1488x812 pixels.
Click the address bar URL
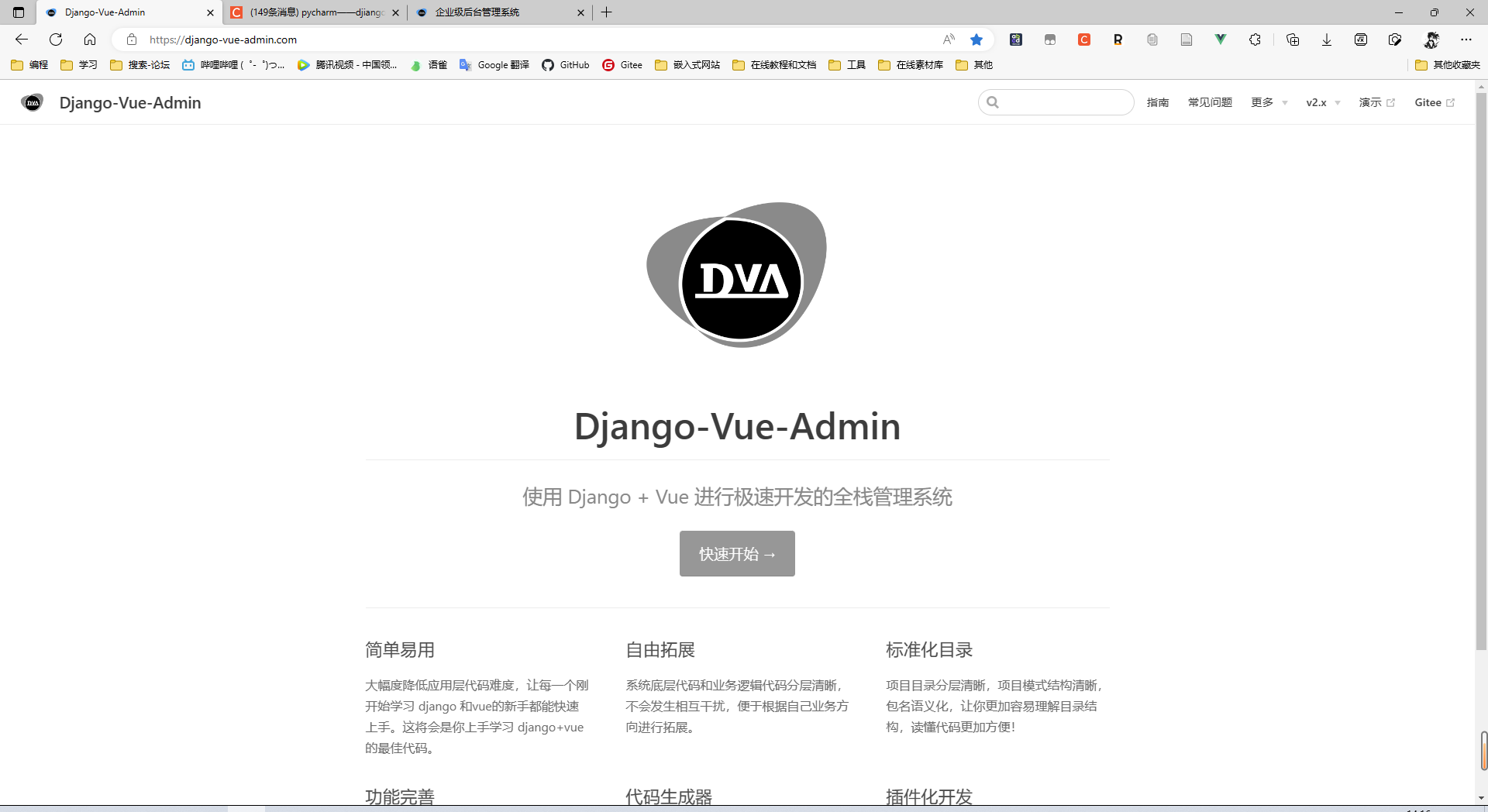[223, 40]
